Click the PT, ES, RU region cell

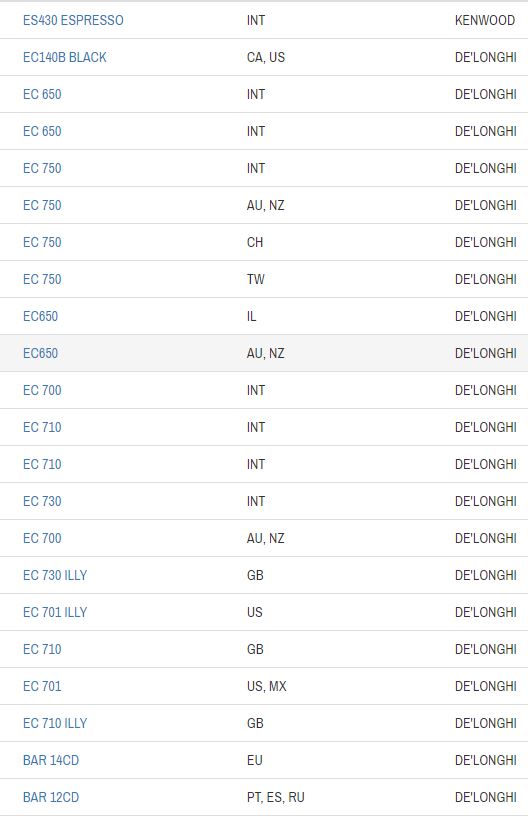coord(276,797)
